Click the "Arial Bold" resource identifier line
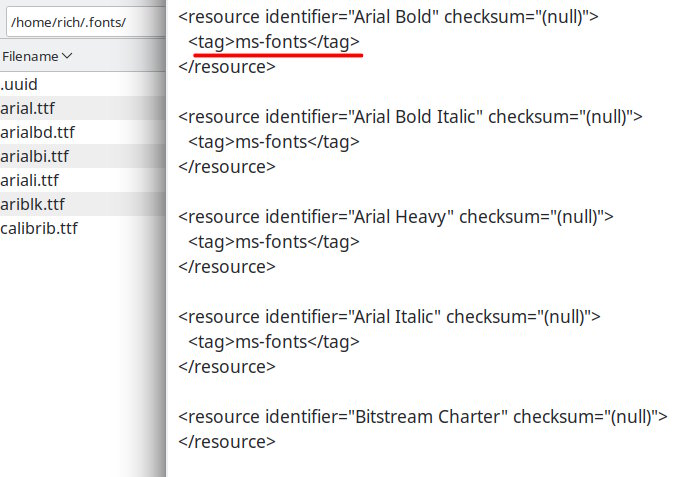 click(x=388, y=17)
